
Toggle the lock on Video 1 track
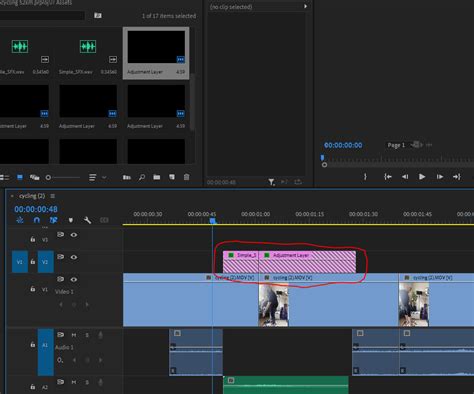pyautogui.click(x=33, y=289)
